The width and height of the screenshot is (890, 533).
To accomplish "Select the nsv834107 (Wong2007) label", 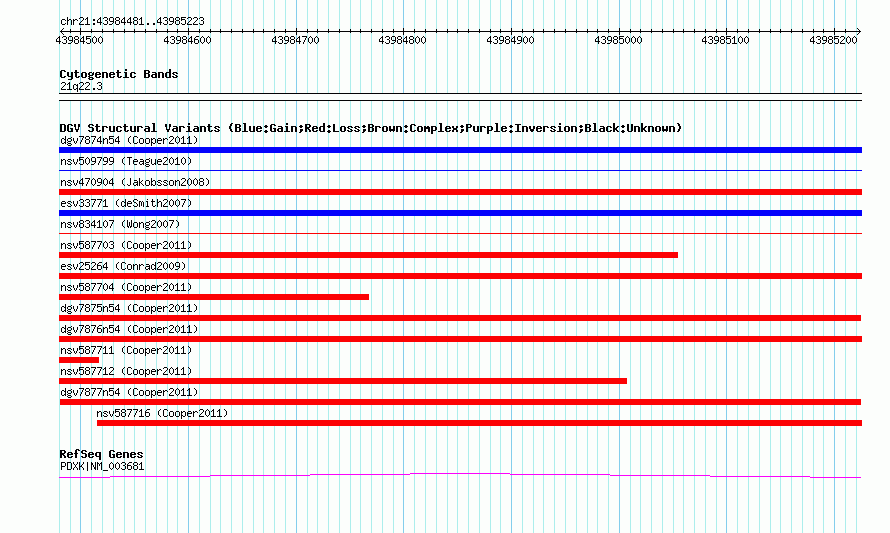I will [x=120, y=224].
